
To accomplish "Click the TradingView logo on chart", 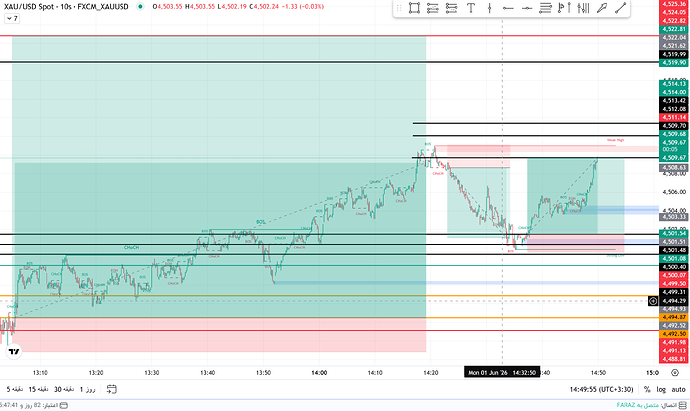I will click(14, 352).
